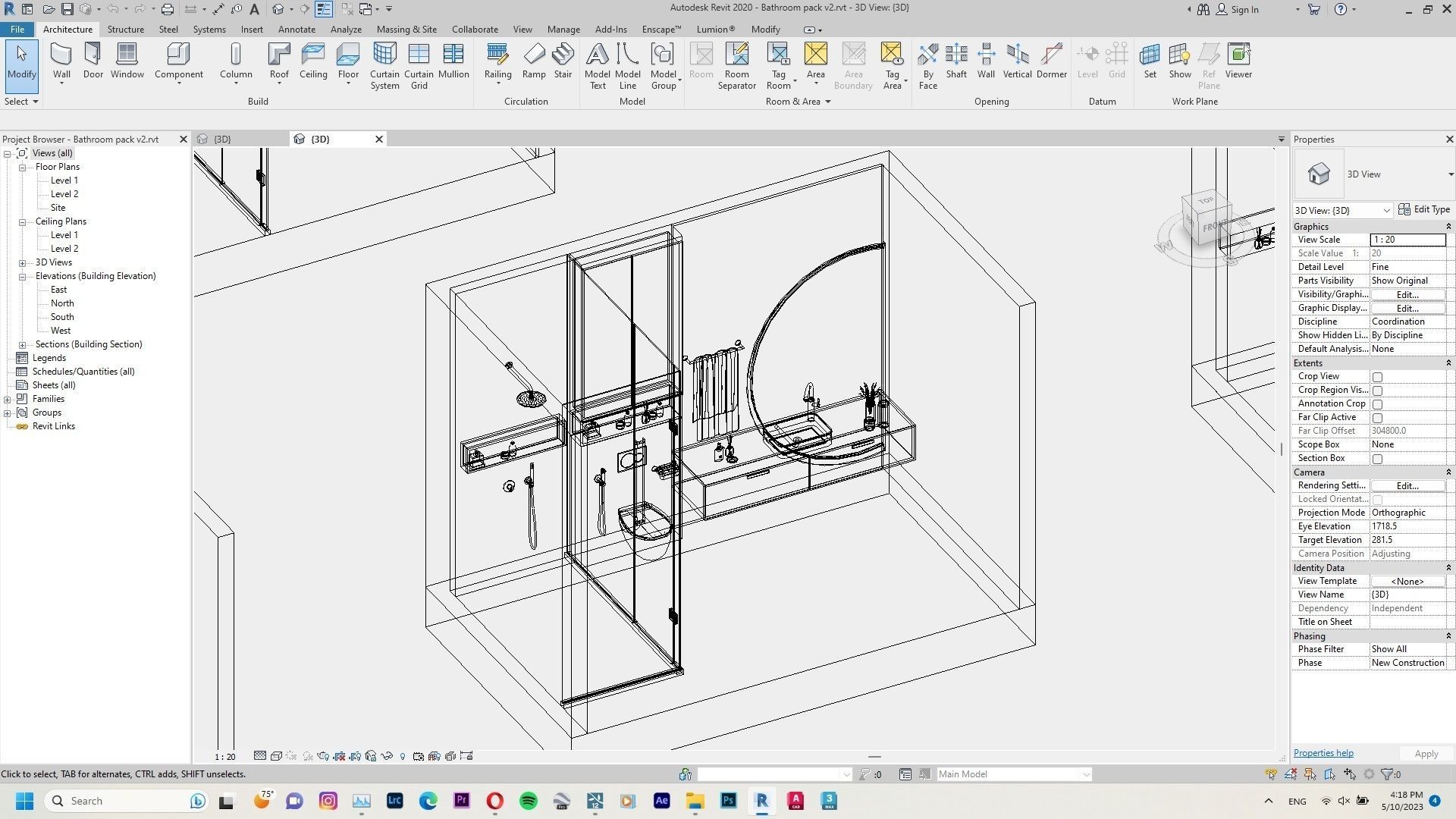Click the Visual Style cube icon
This screenshot has height=819, width=1456.
pos(275,756)
